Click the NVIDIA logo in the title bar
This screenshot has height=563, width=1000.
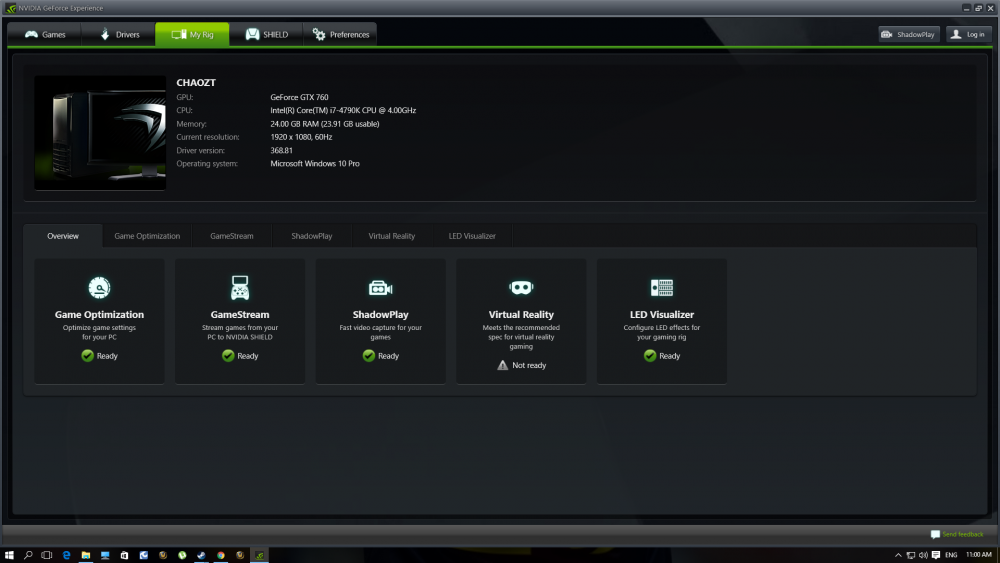click(x=10, y=8)
